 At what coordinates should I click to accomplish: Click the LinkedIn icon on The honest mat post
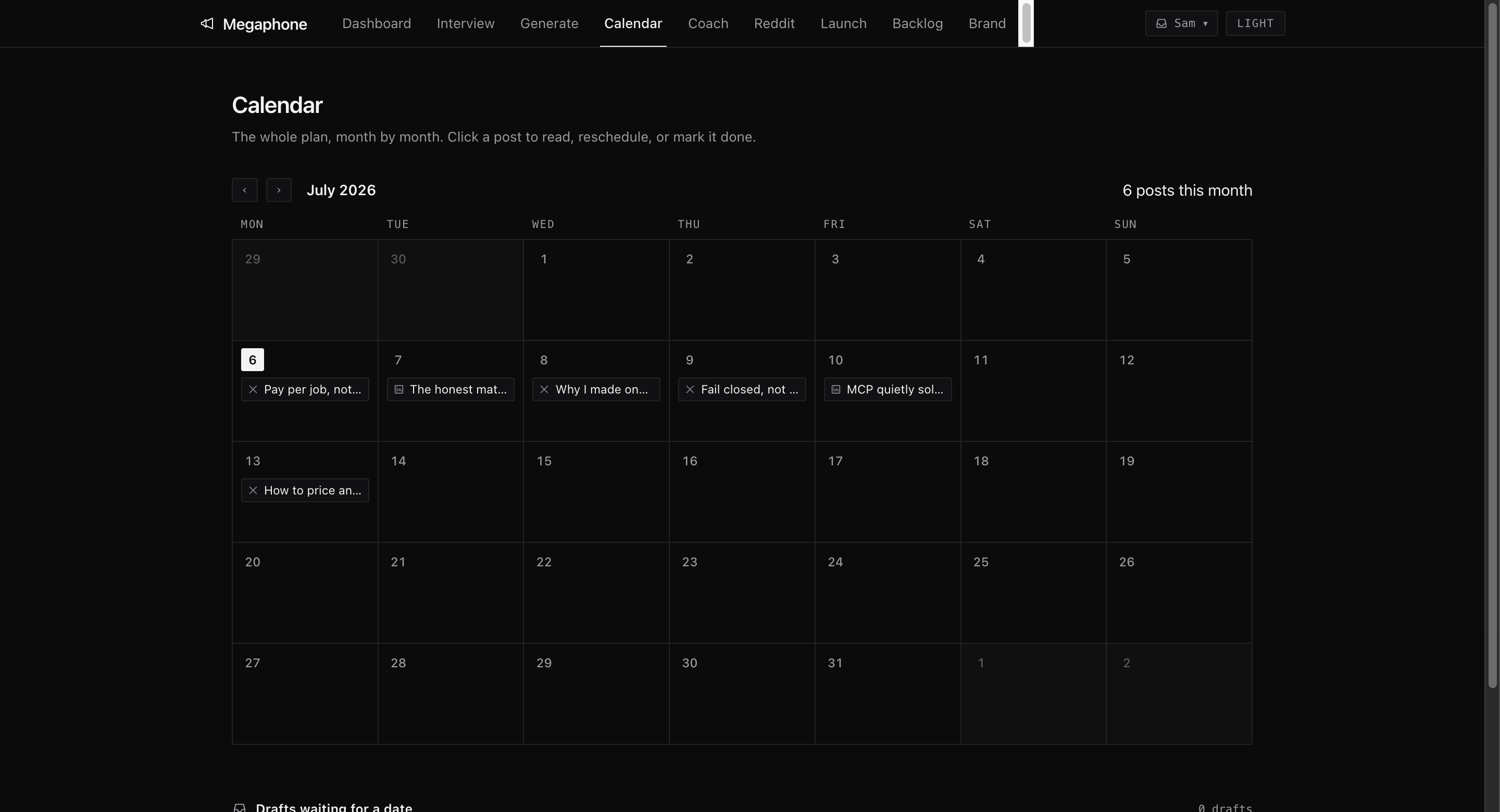399,389
